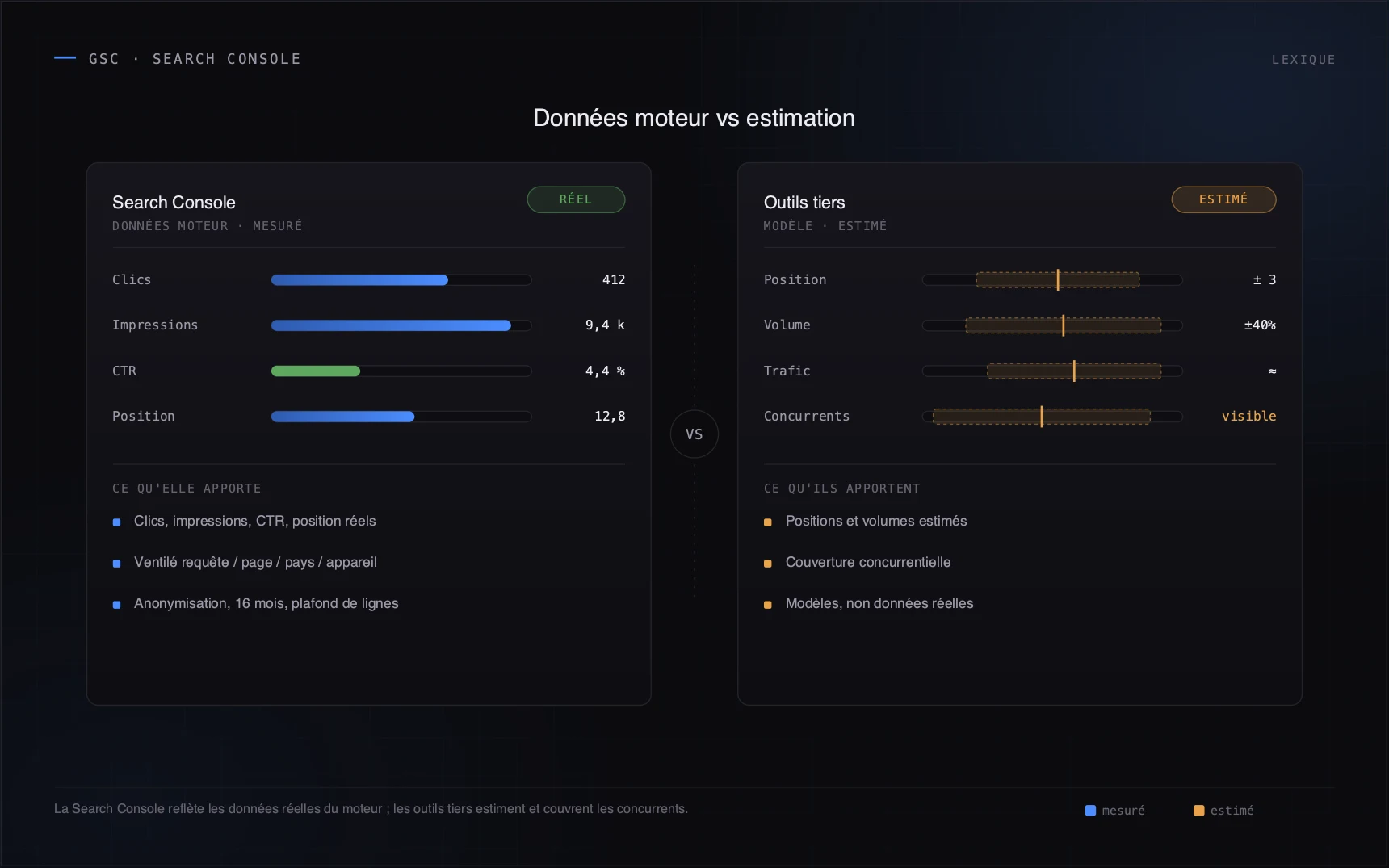Click the VS circle between the two cards

[x=694, y=434]
